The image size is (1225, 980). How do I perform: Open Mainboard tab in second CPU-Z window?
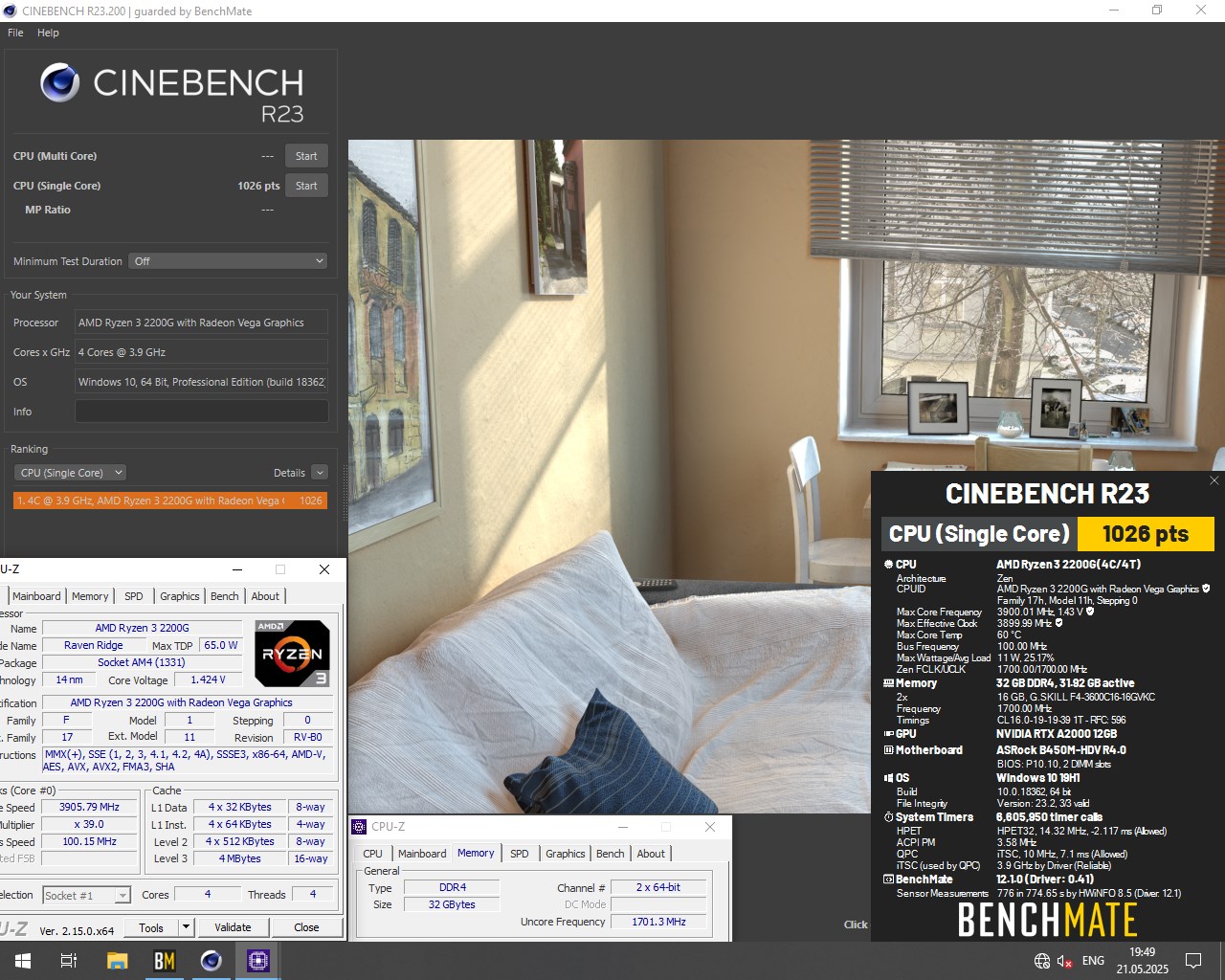point(422,854)
